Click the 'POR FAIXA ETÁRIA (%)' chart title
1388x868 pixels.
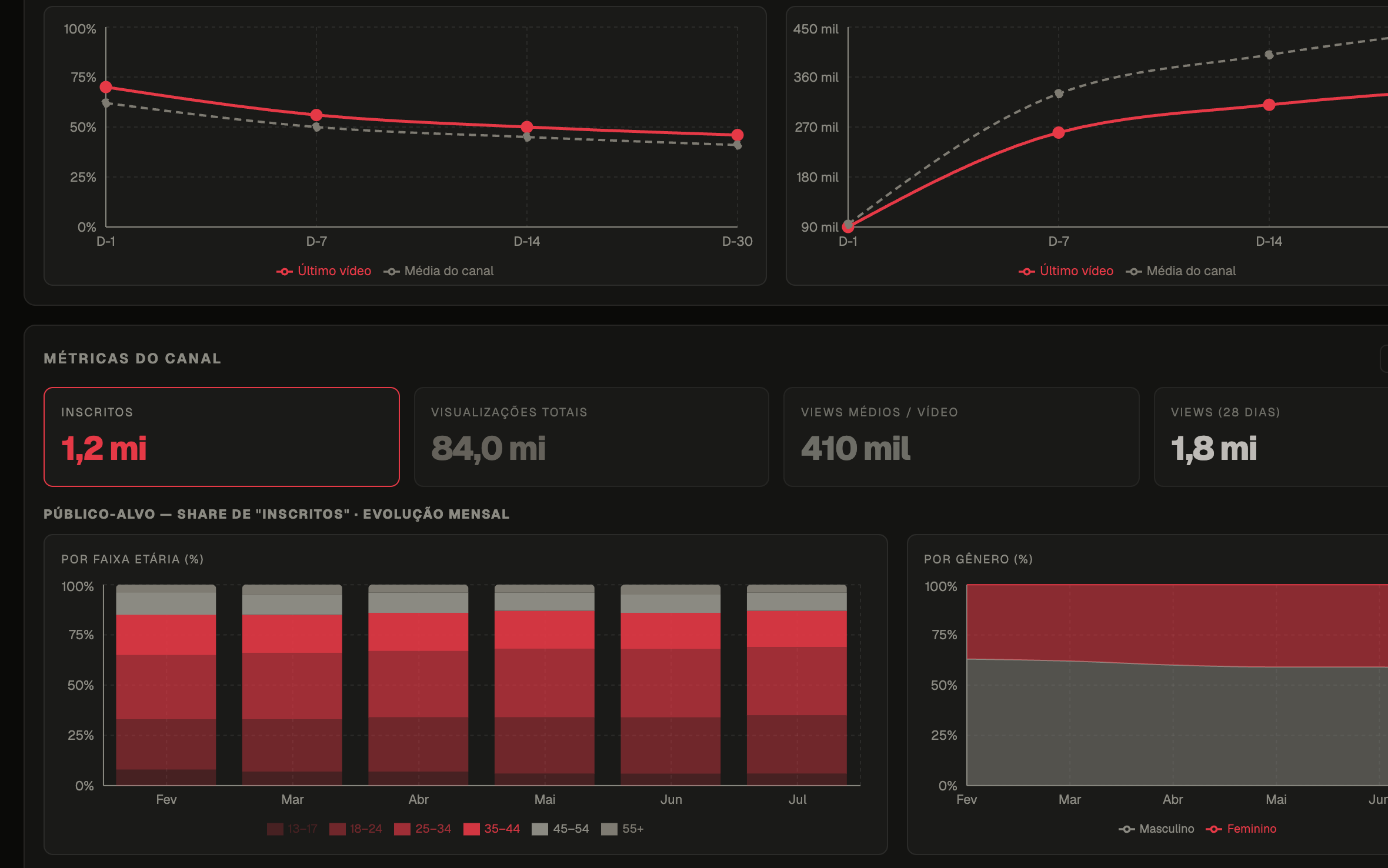pos(132,559)
